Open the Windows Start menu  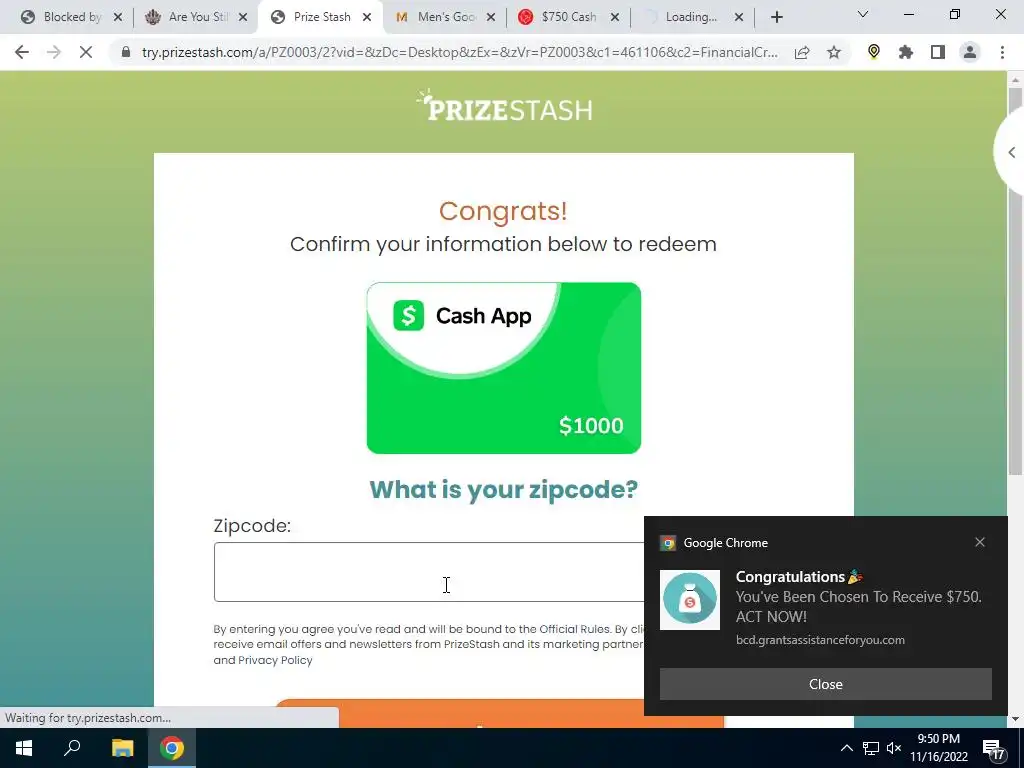[24, 748]
